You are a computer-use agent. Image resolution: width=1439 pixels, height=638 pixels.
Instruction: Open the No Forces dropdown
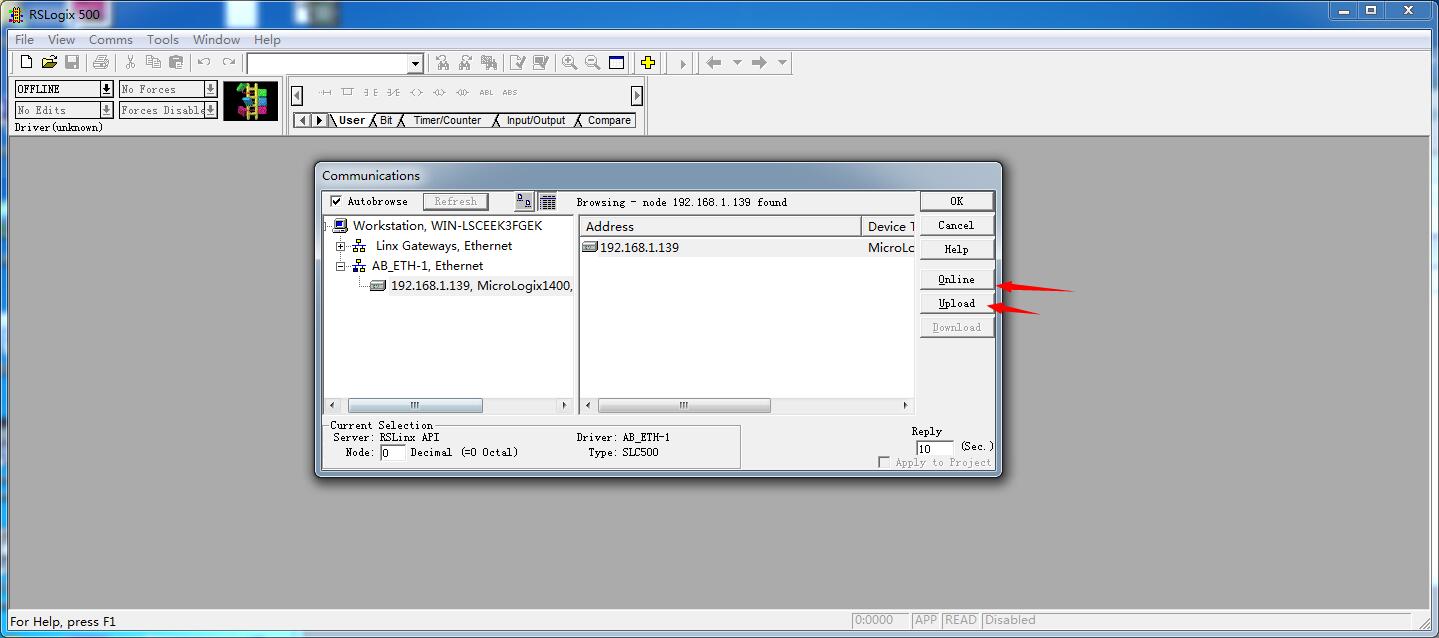(x=210, y=88)
